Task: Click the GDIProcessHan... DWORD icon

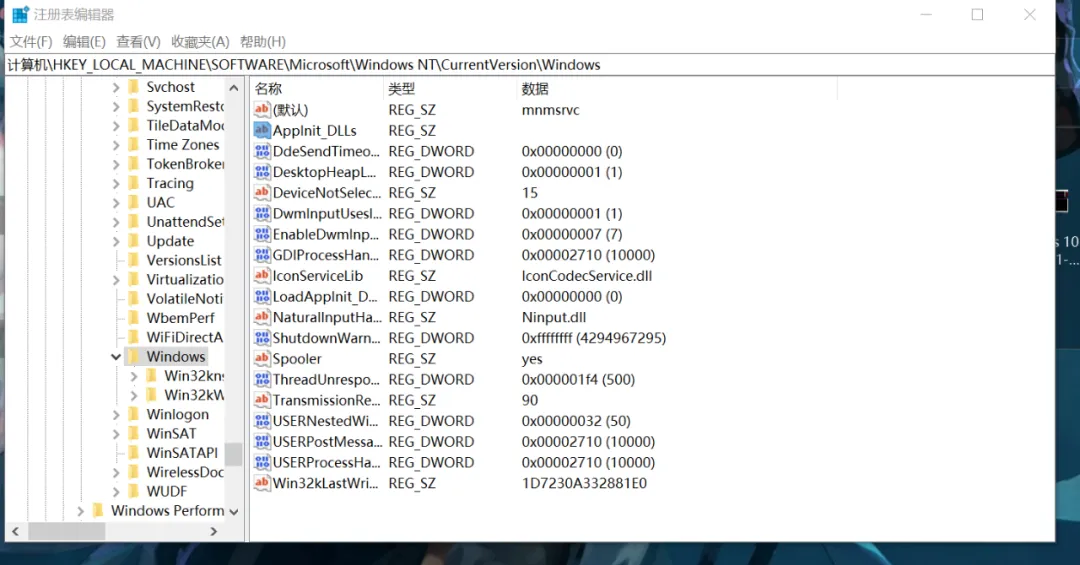Action: point(262,254)
